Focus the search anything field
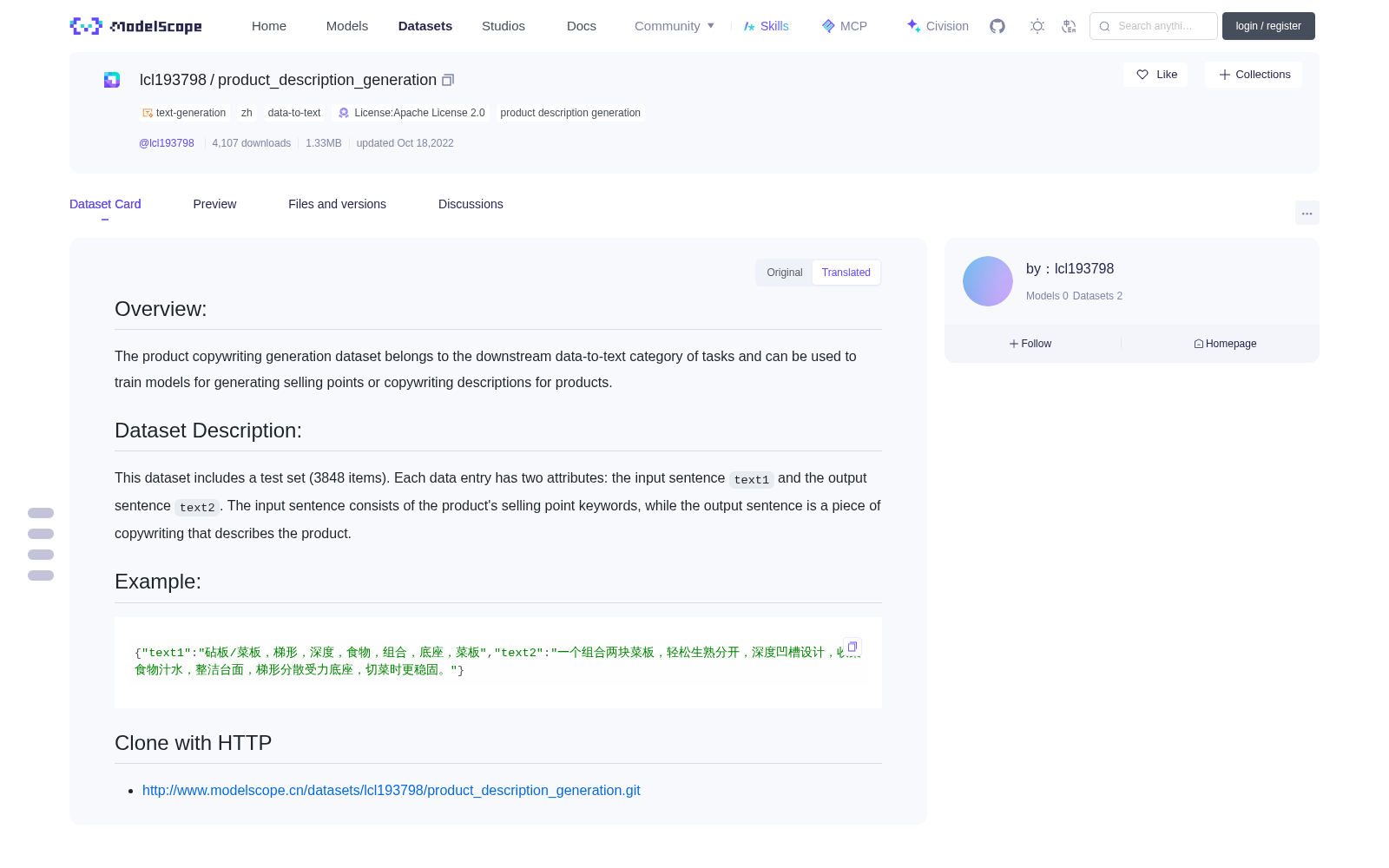 (x=1154, y=26)
